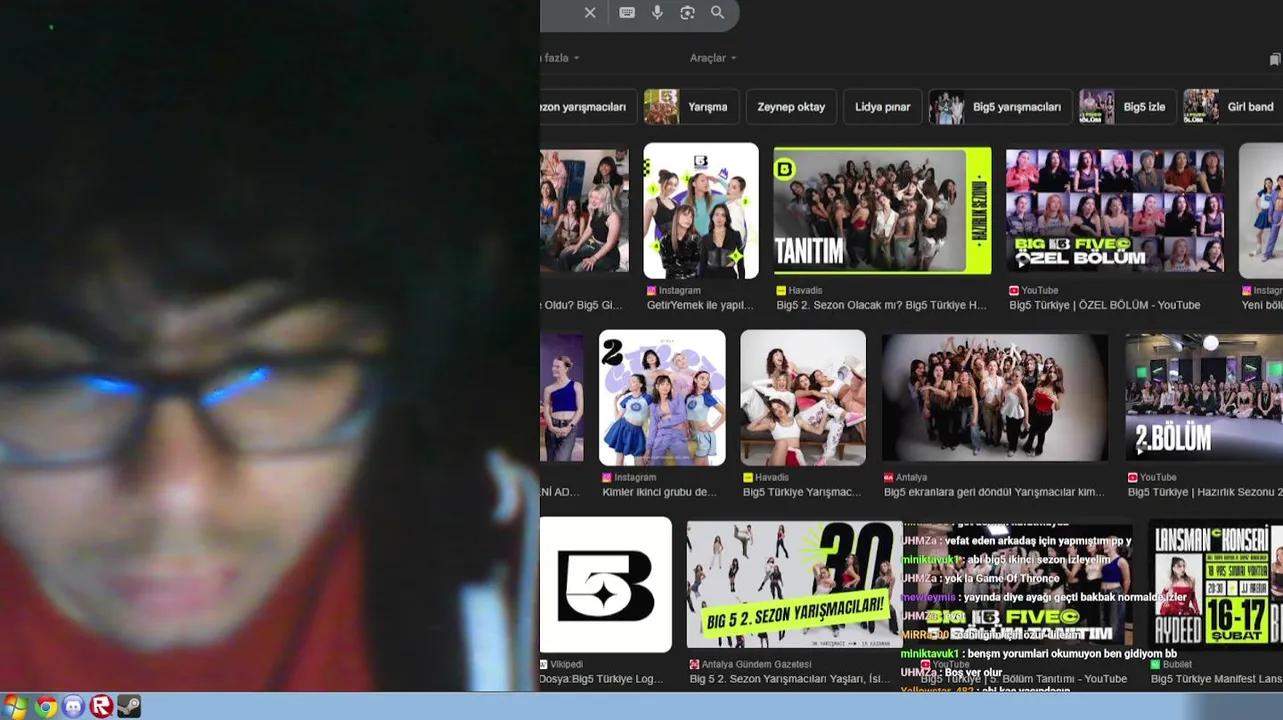Expand the 'fazla' more dropdown

tap(561, 58)
